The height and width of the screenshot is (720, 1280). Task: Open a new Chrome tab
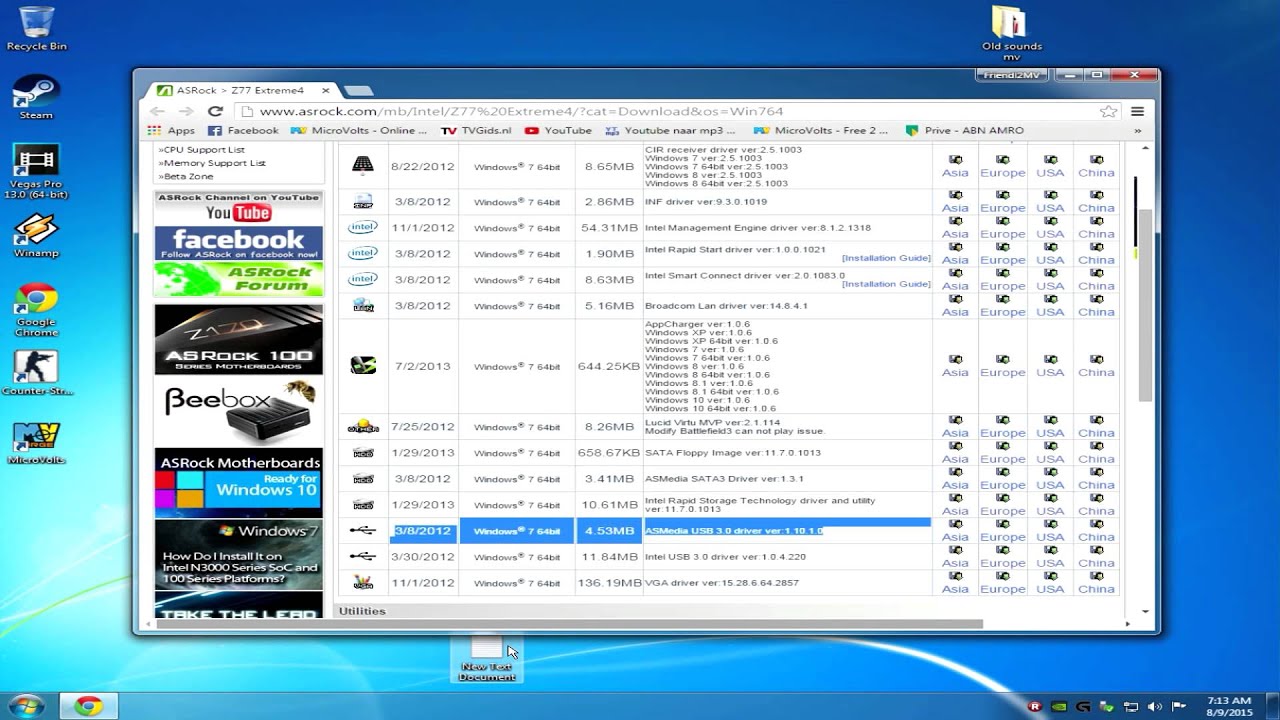[x=358, y=91]
